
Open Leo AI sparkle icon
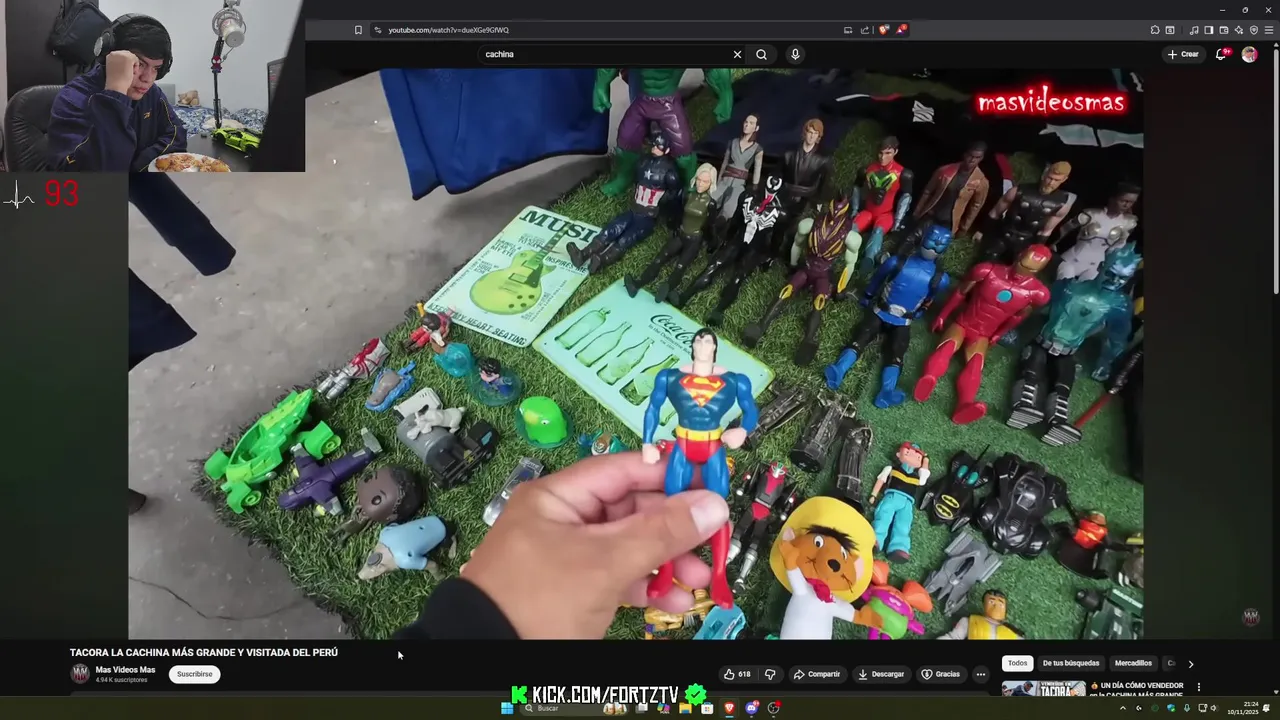pyautogui.click(x=1239, y=30)
